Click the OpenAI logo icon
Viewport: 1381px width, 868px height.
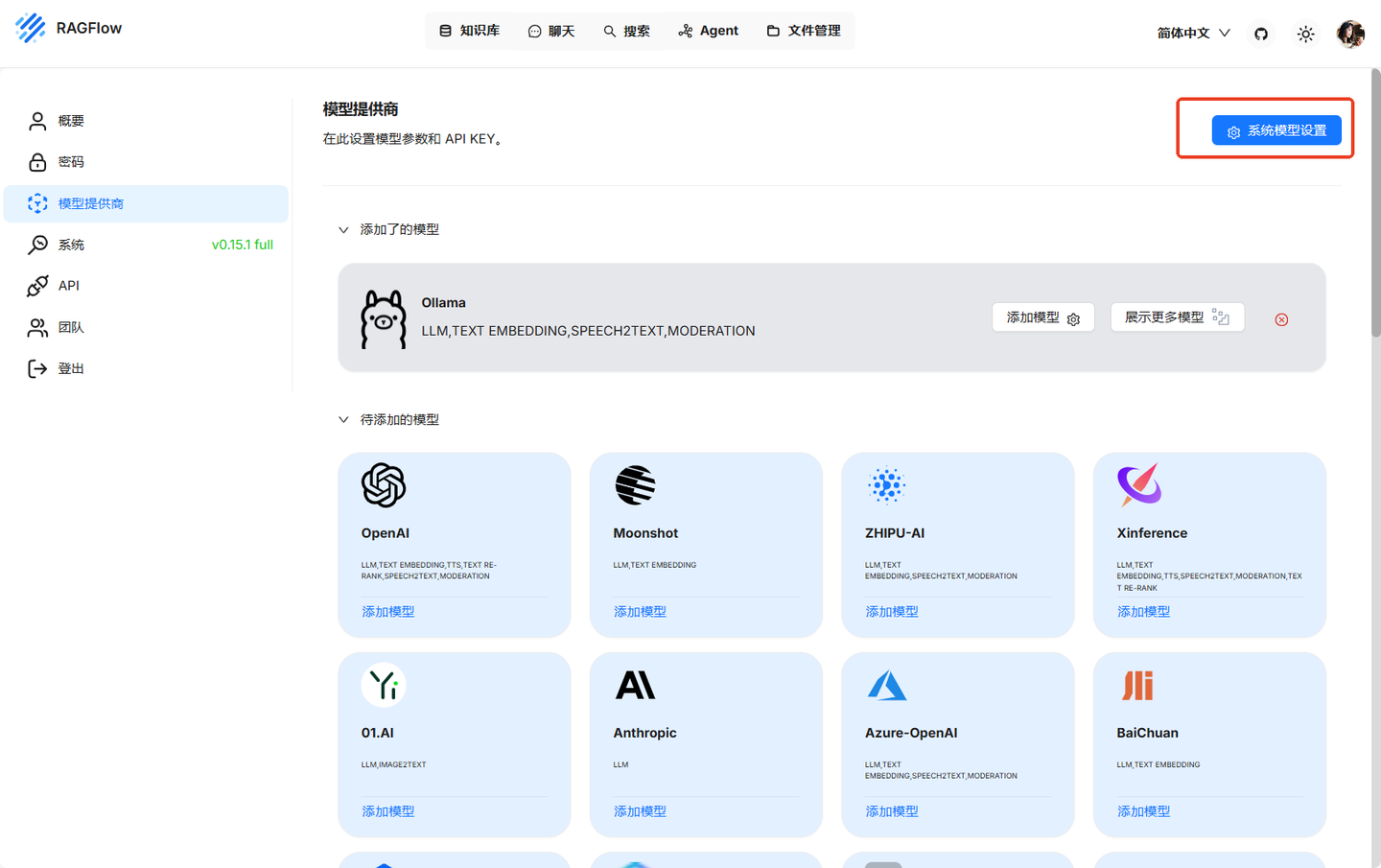(384, 485)
